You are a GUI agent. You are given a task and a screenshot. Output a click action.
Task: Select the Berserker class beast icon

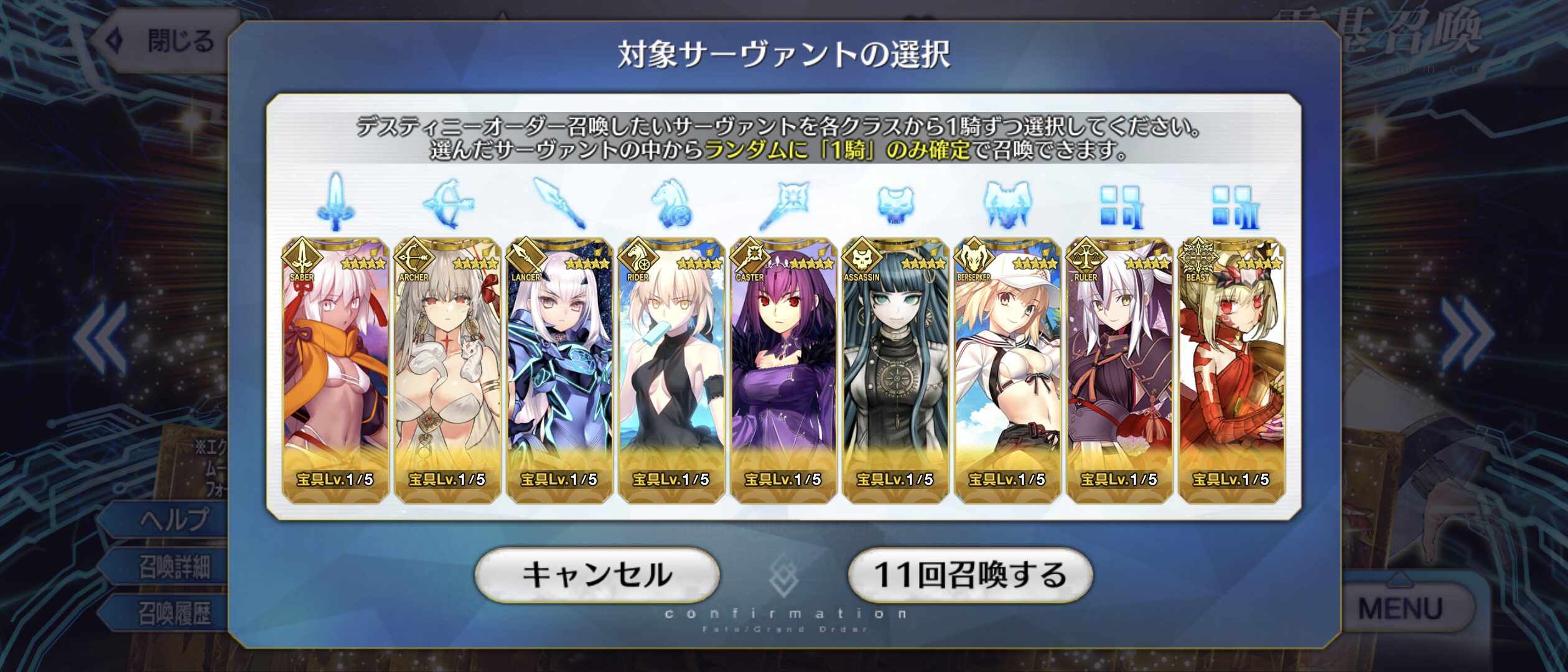(x=1007, y=204)
